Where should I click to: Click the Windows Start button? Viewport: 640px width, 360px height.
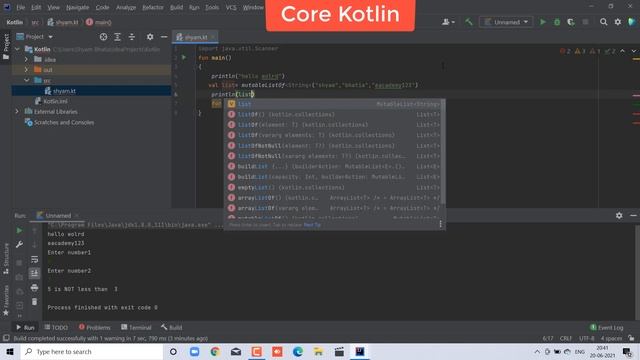coord(10,351)
